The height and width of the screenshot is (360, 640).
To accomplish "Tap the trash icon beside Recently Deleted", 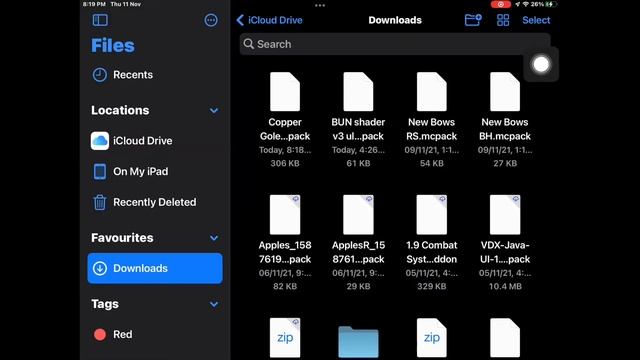I will [x=100, y=202].
